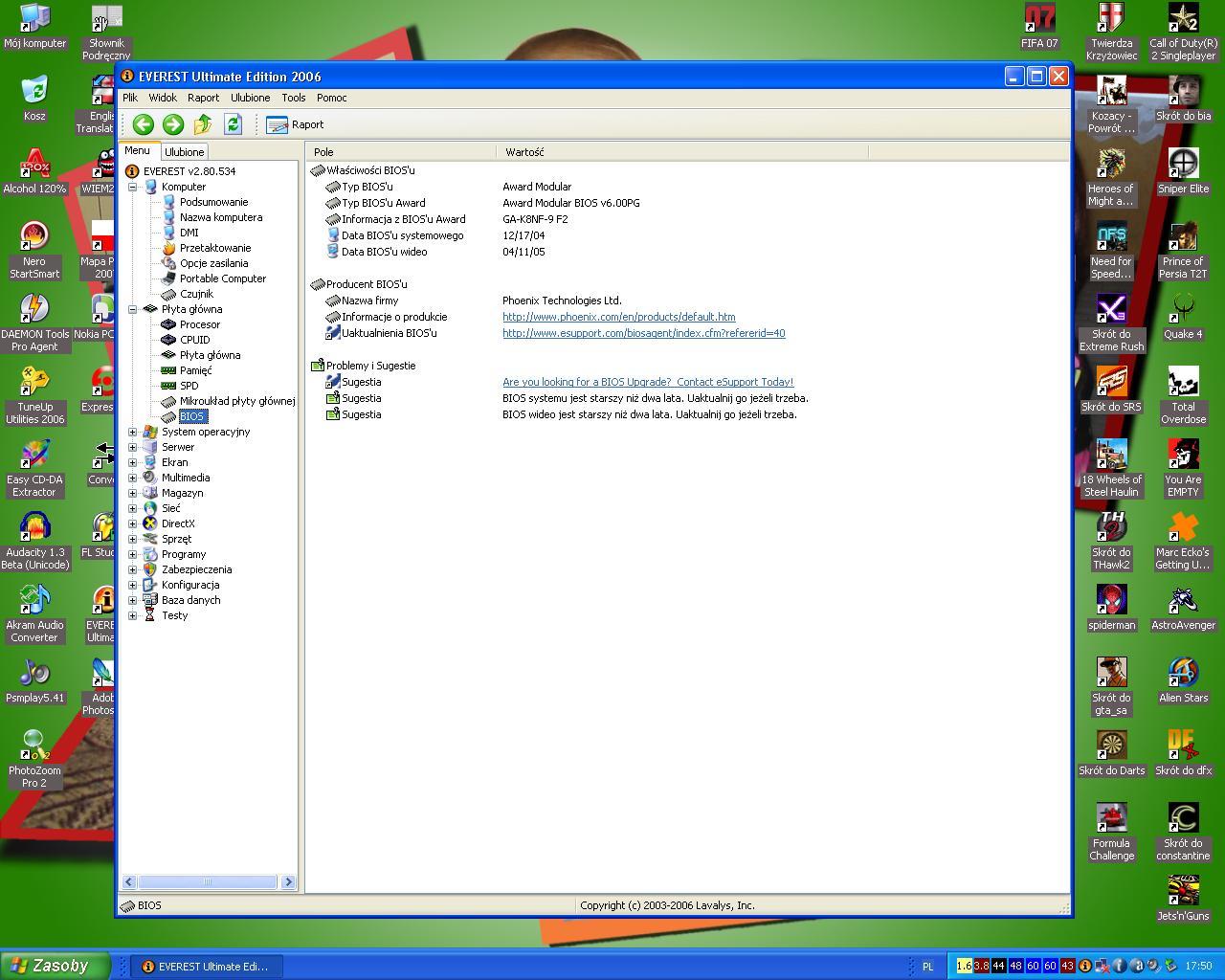Expand the Multimedia tree node
This screenshot has width=1225, height=980.
click(x=133, y=478)
